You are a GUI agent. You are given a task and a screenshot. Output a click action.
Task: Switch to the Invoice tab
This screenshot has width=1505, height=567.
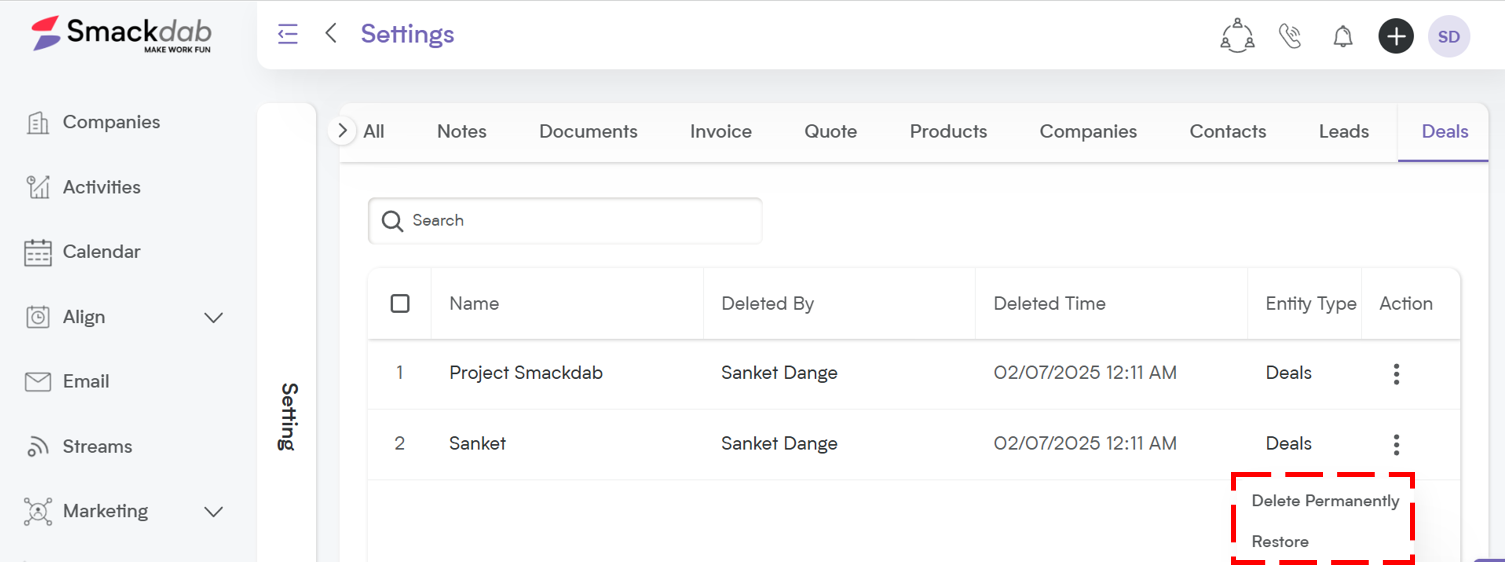[721, 131]
